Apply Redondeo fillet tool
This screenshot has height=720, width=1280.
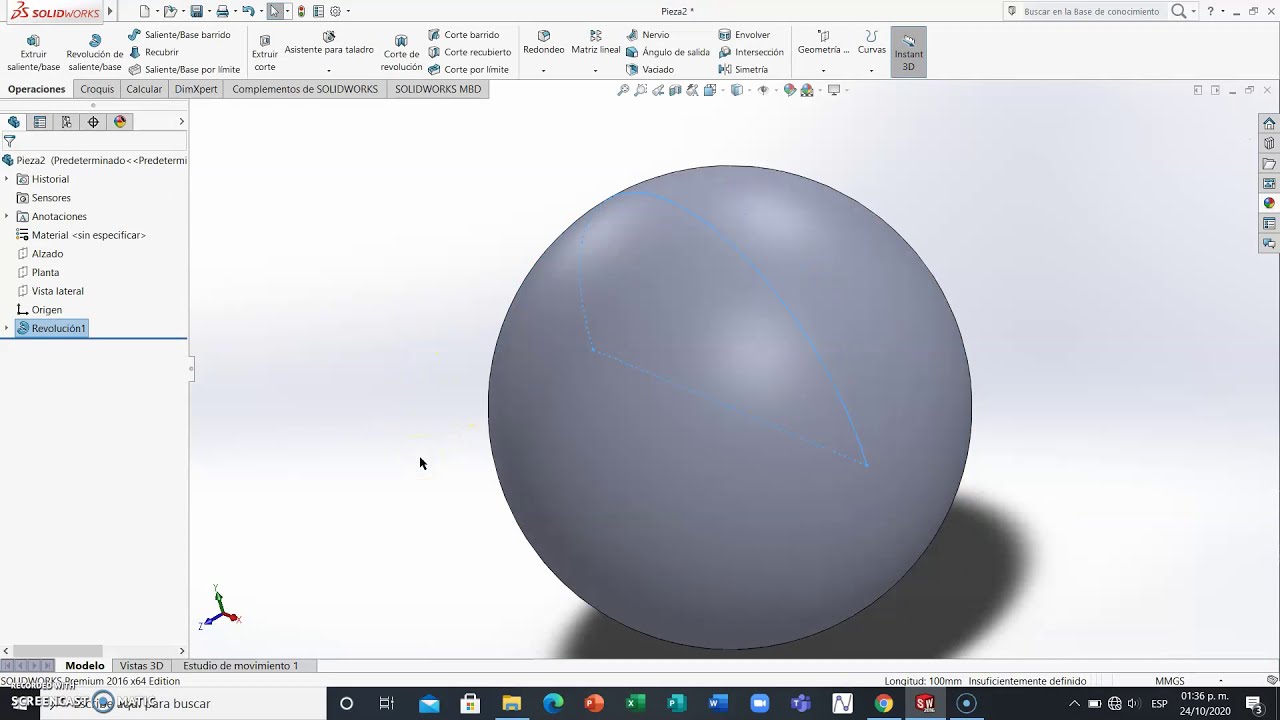tap(544, 43)
